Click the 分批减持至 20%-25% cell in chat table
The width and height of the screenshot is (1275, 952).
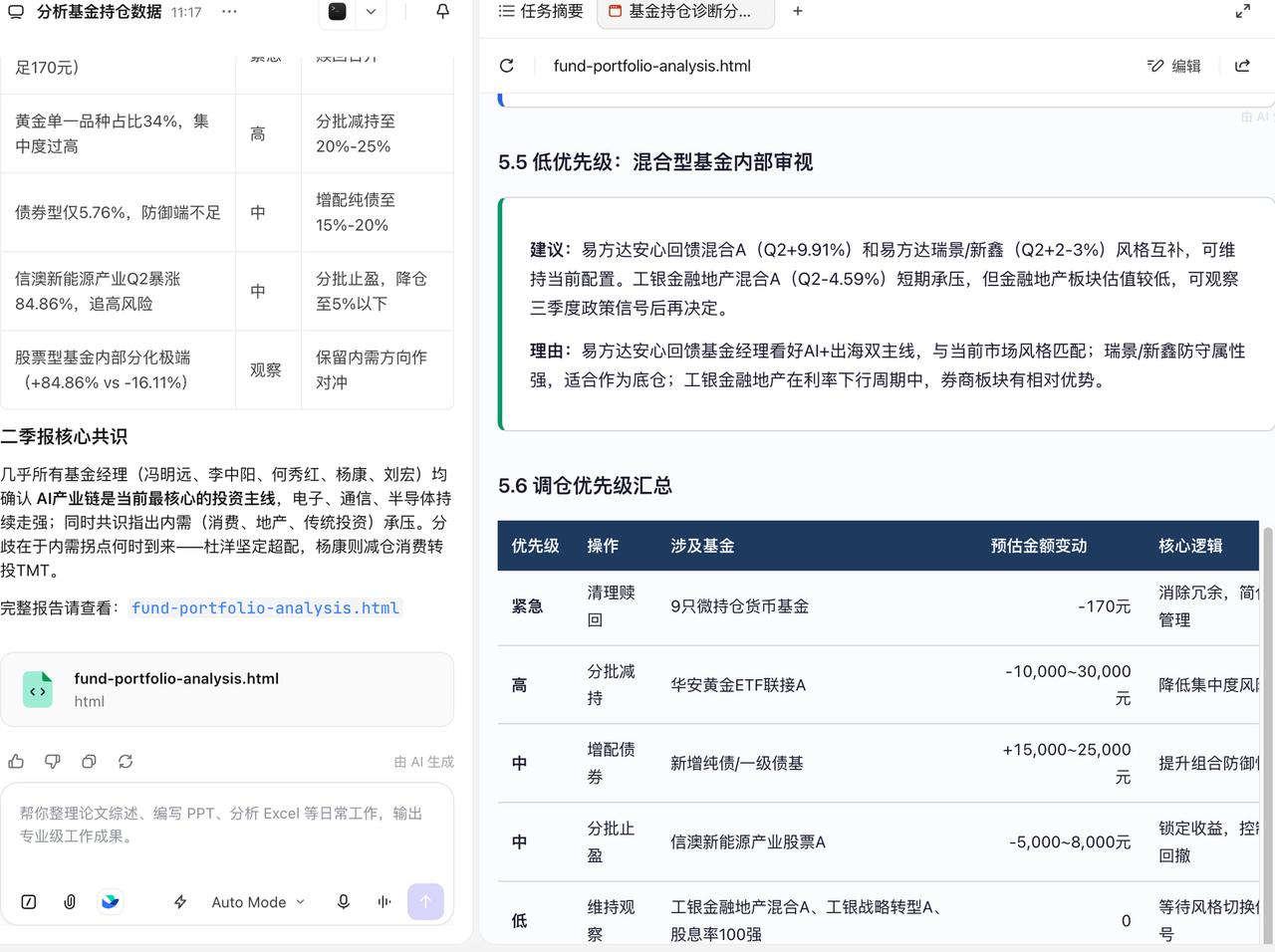click(x=377, y=133)
